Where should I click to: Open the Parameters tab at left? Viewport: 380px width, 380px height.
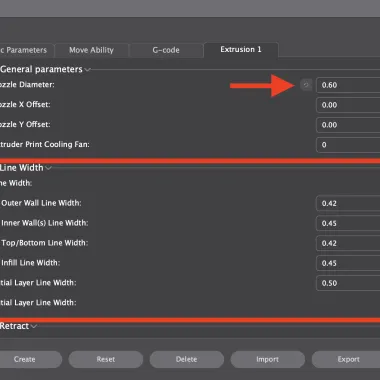tap(27, 50)
